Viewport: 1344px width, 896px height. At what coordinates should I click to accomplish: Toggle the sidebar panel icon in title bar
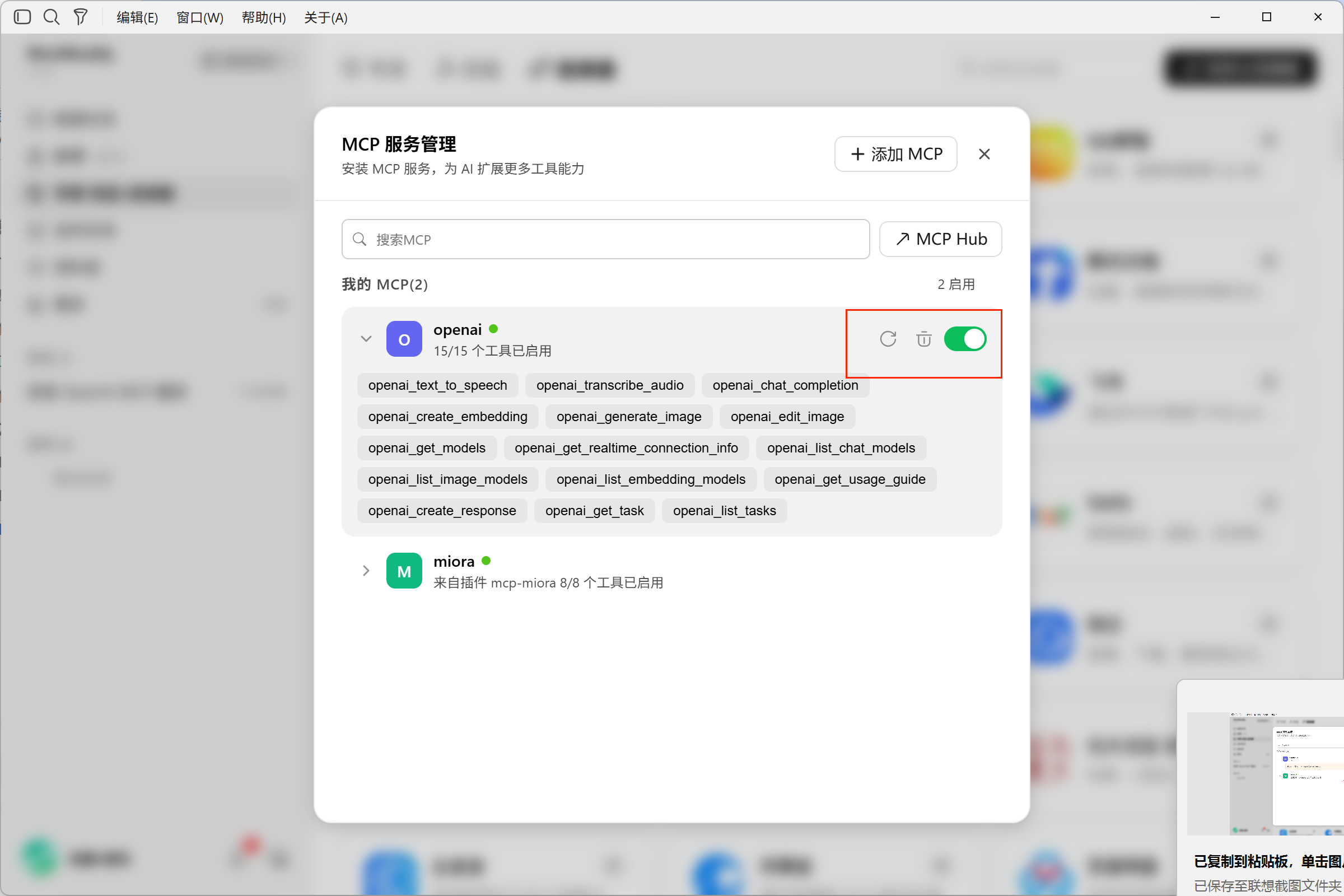tap(22, 17)
